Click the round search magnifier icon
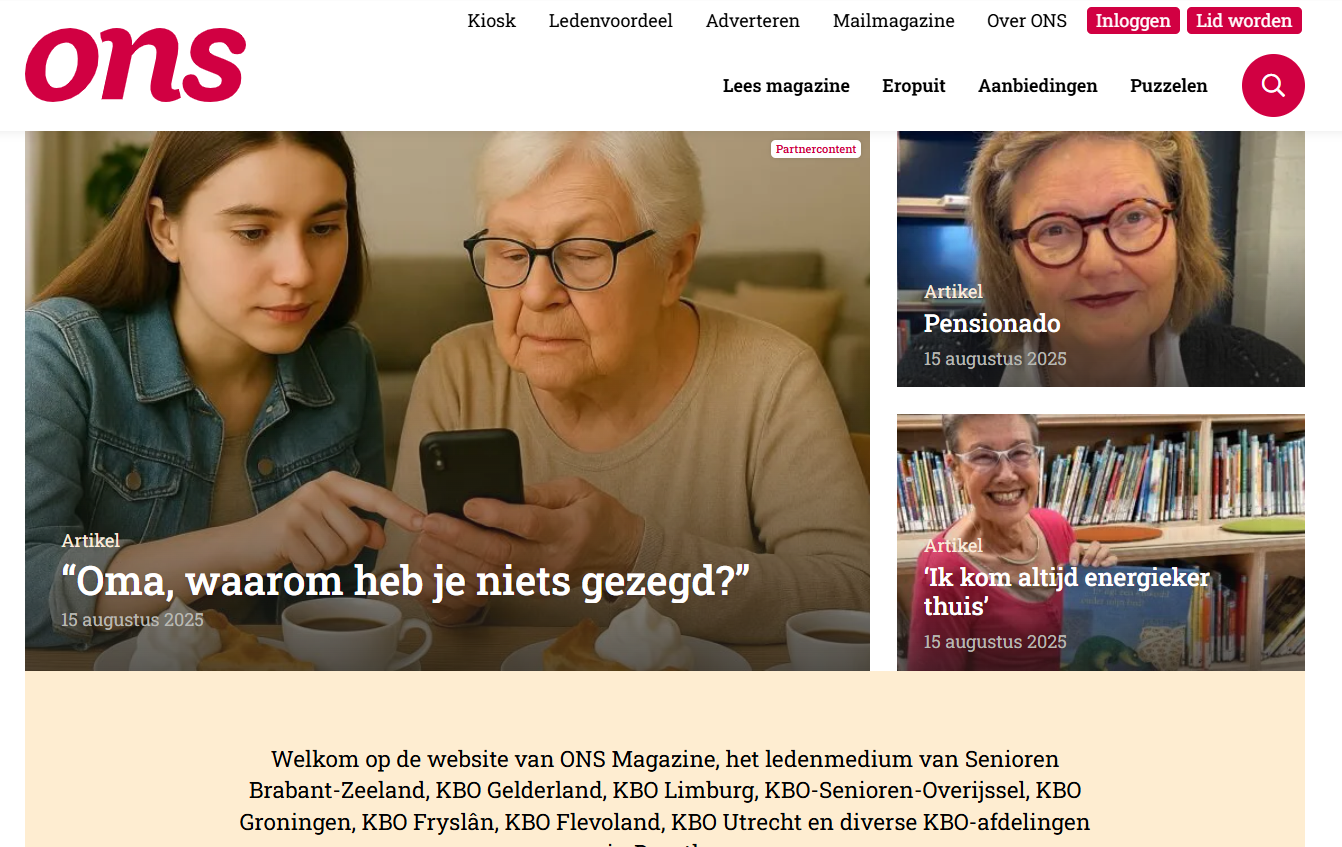Viewport: 1342px width, 847px height. click(1273, 85)
